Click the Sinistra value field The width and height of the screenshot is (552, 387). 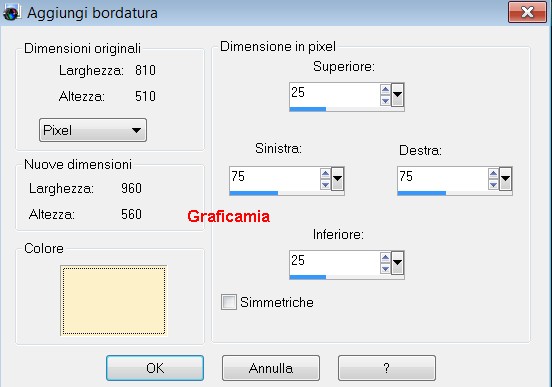tap(274, 179)
